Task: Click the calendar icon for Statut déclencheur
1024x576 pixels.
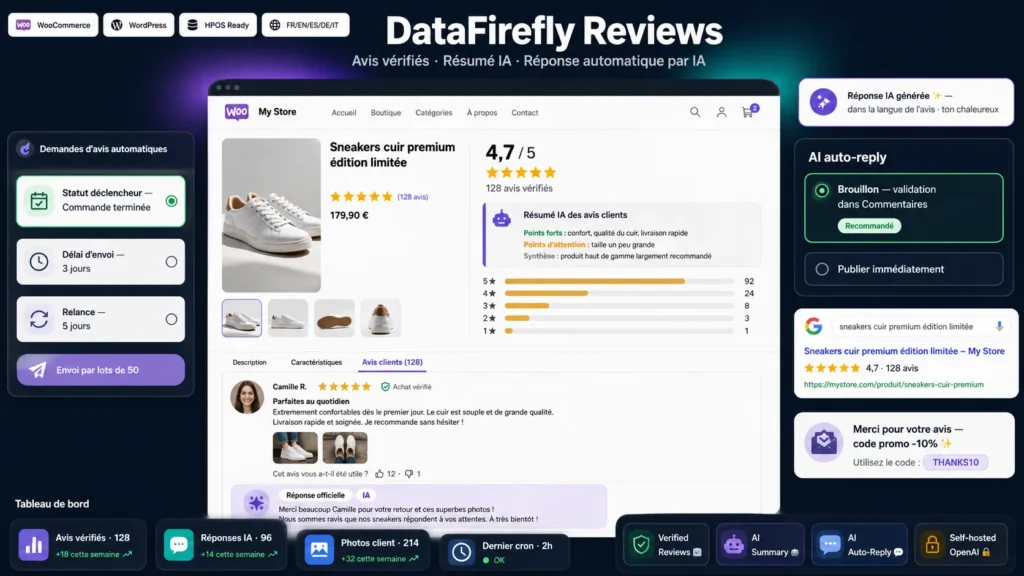Action: pos(39,200)
